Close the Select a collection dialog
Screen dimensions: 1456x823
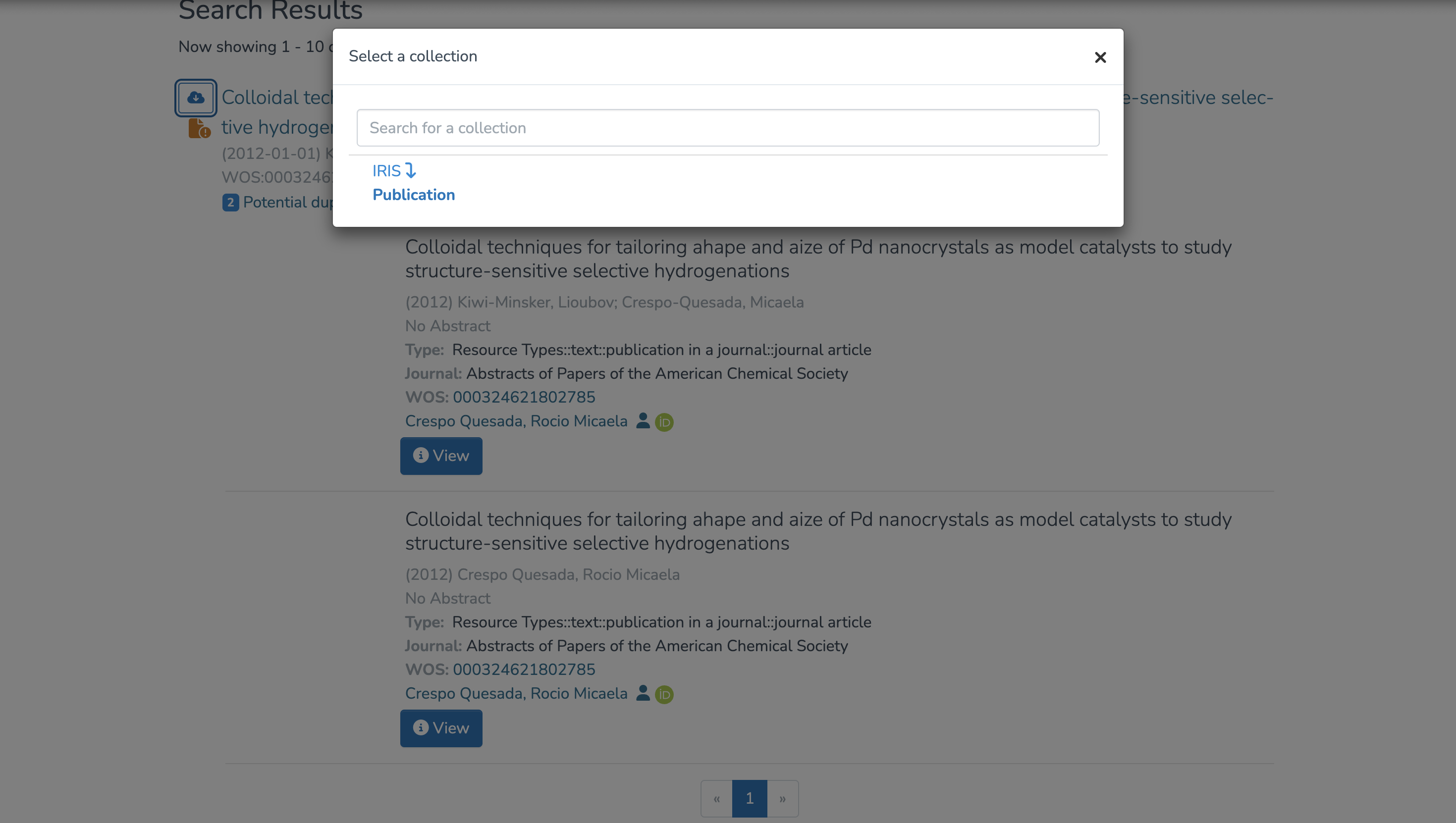pyautogui.click(x=1100, y=57)
